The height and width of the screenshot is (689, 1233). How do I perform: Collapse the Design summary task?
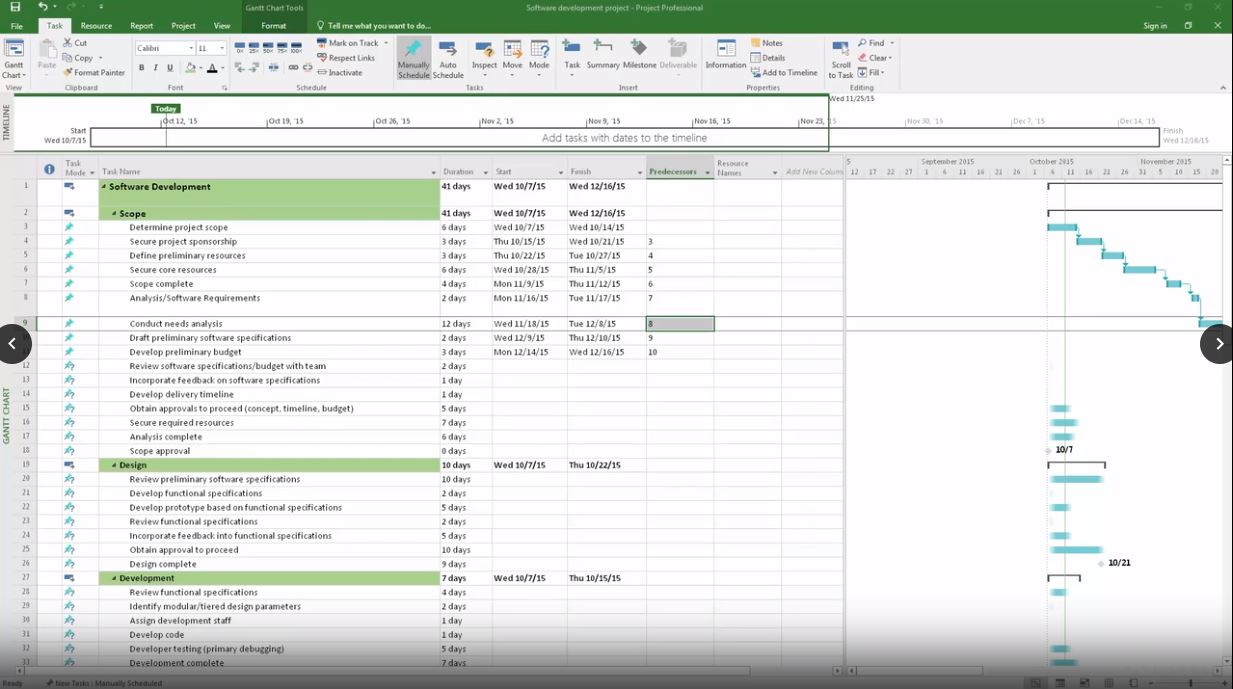tap(114, 465)
